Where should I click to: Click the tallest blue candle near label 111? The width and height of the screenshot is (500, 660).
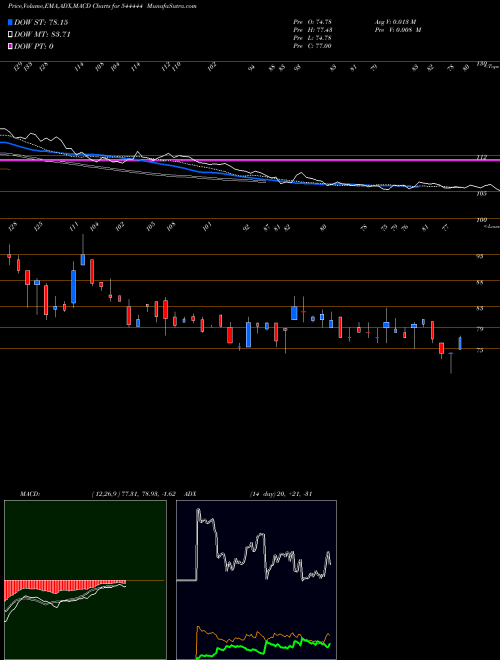74,287
